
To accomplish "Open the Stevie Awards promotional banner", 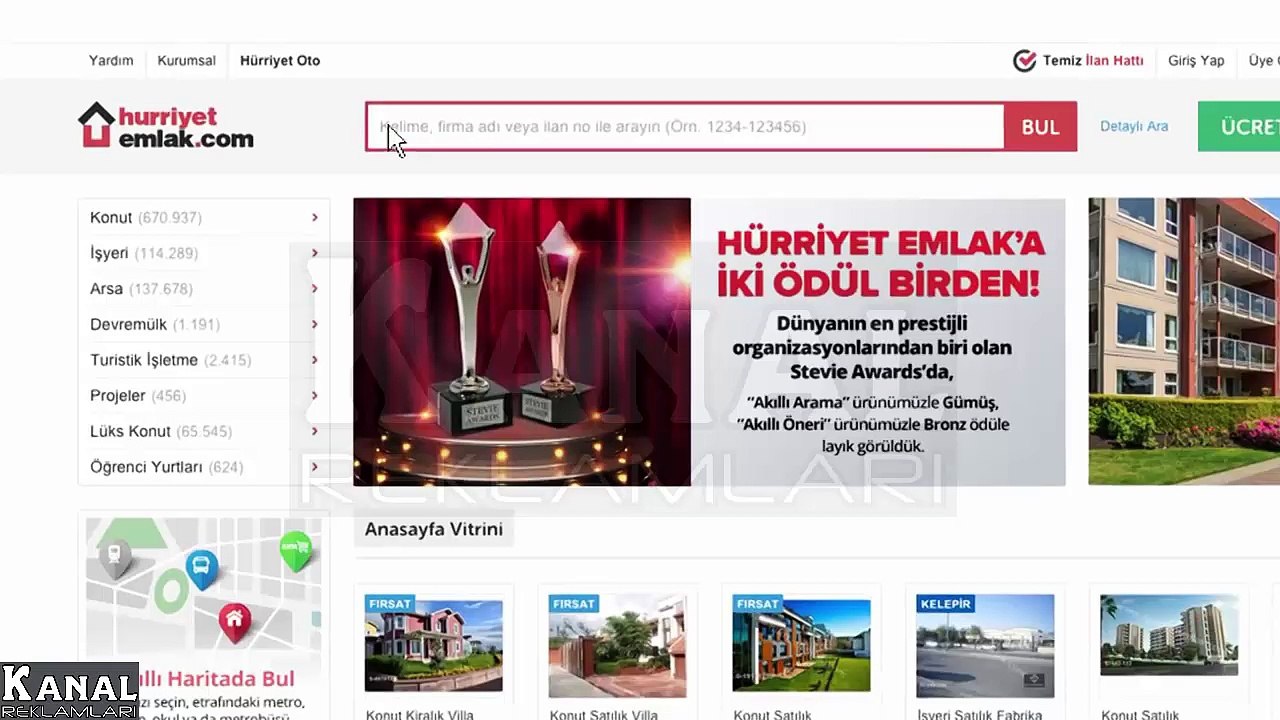I will (709, 342).
